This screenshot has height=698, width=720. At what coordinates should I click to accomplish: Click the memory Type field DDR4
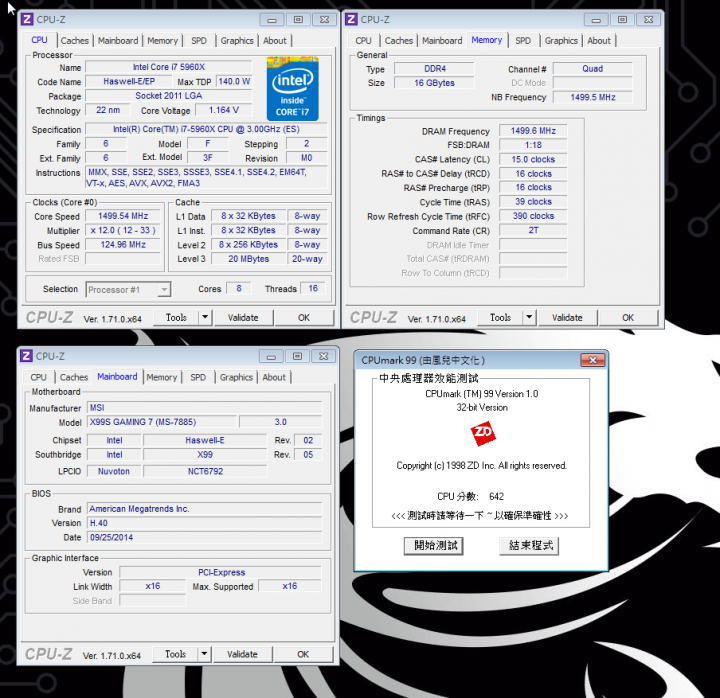click(x=434, y=69)
